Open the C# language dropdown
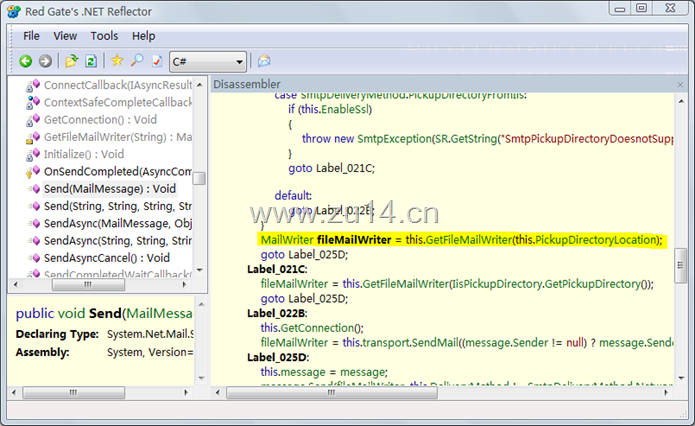Viewport: 695px width, 426px height. 208,61
